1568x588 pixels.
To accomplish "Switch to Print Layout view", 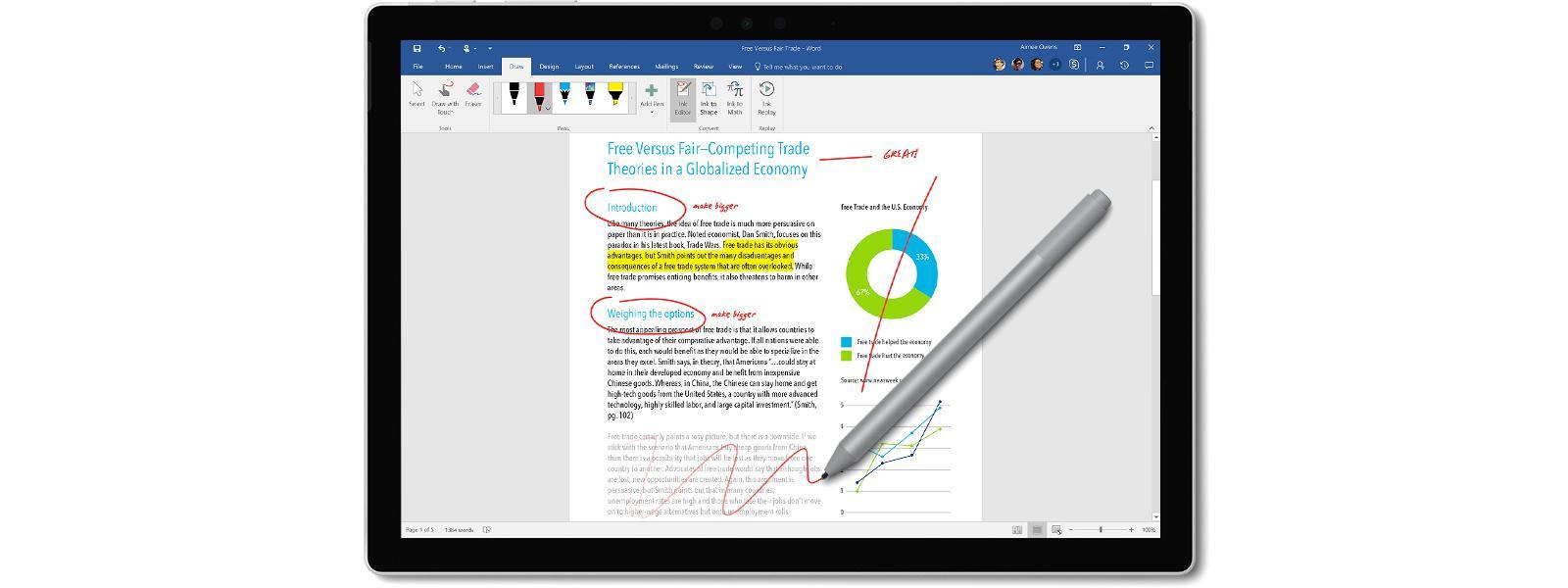I will click(x=1037, y=530).
